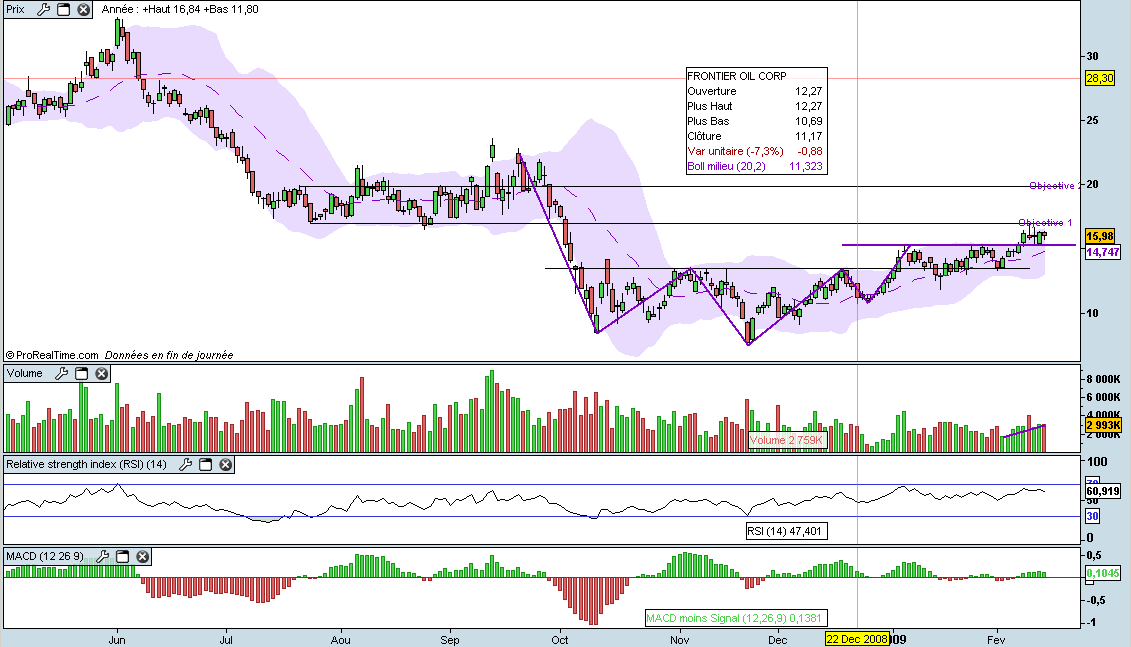Click the Année +Haut 16,84 +Bas 11,80 header

tap(180, 9)
